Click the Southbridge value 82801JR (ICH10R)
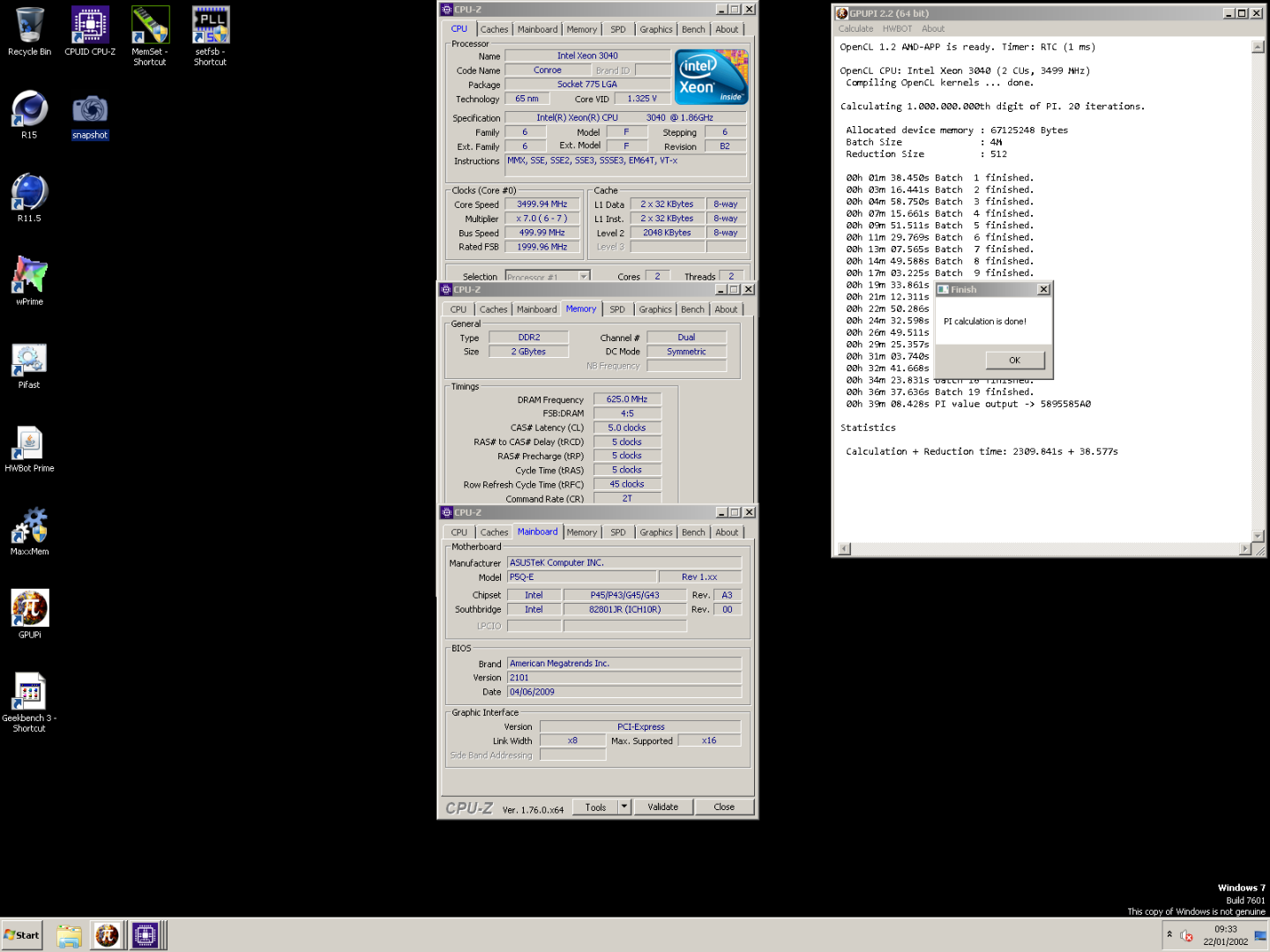Screen dimensions: 1270x952 click(624, 609)
